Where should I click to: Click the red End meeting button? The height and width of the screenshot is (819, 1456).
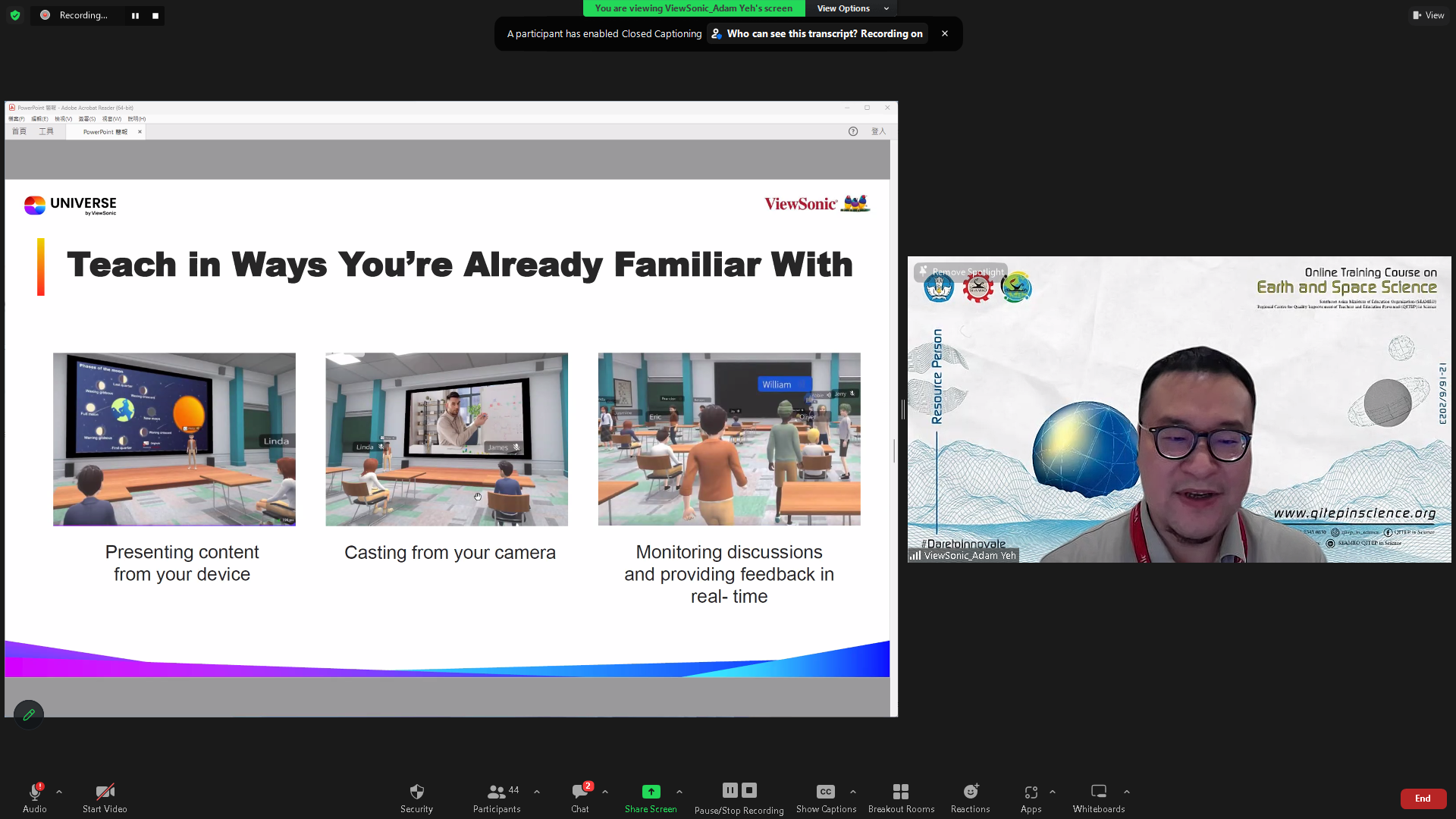(x=1423, y=798)
